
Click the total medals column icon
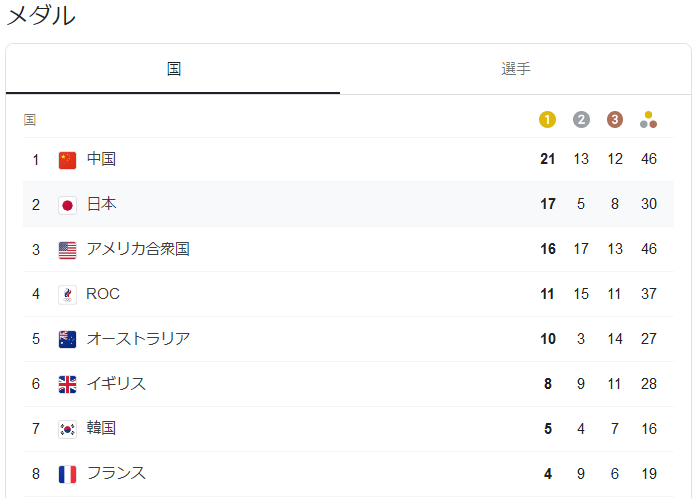coord(648,120)
